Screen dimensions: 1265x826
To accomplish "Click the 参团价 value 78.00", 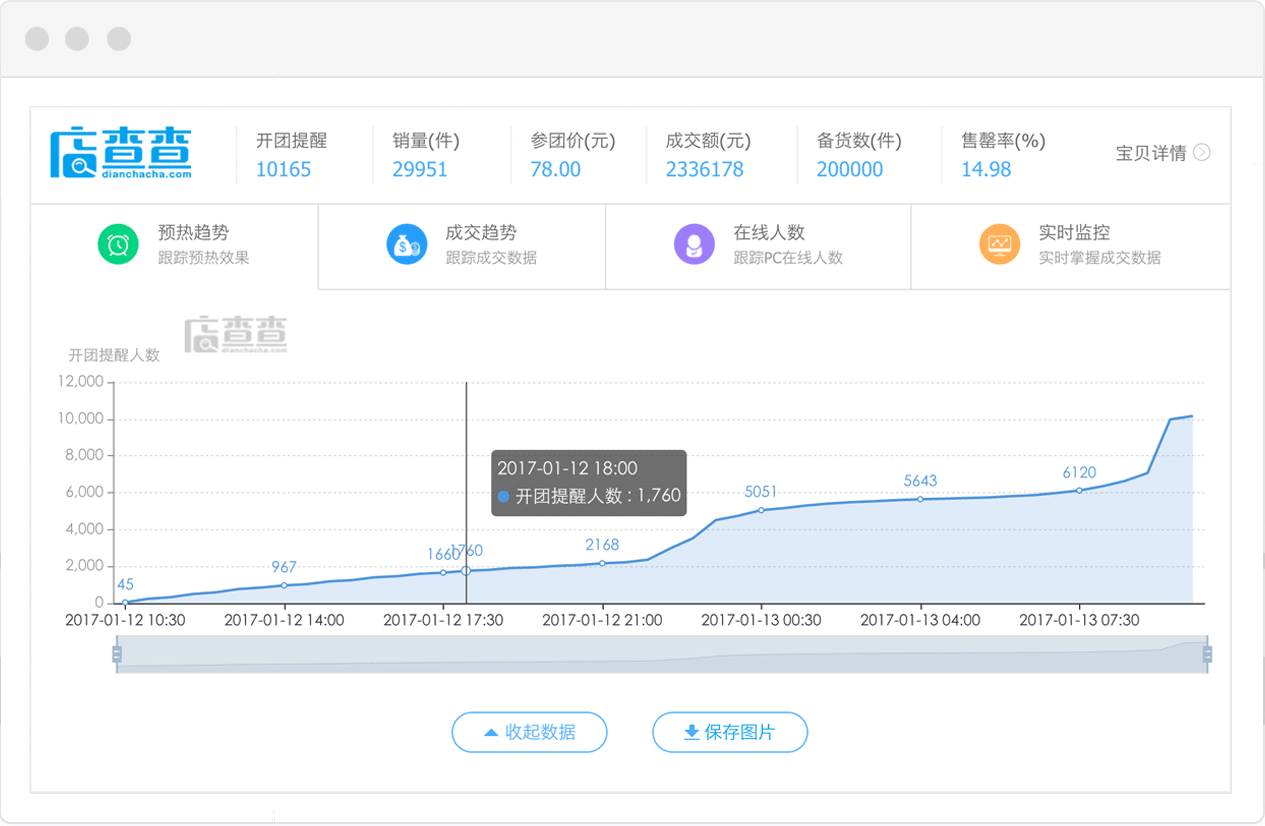I will tap(555, 169).
